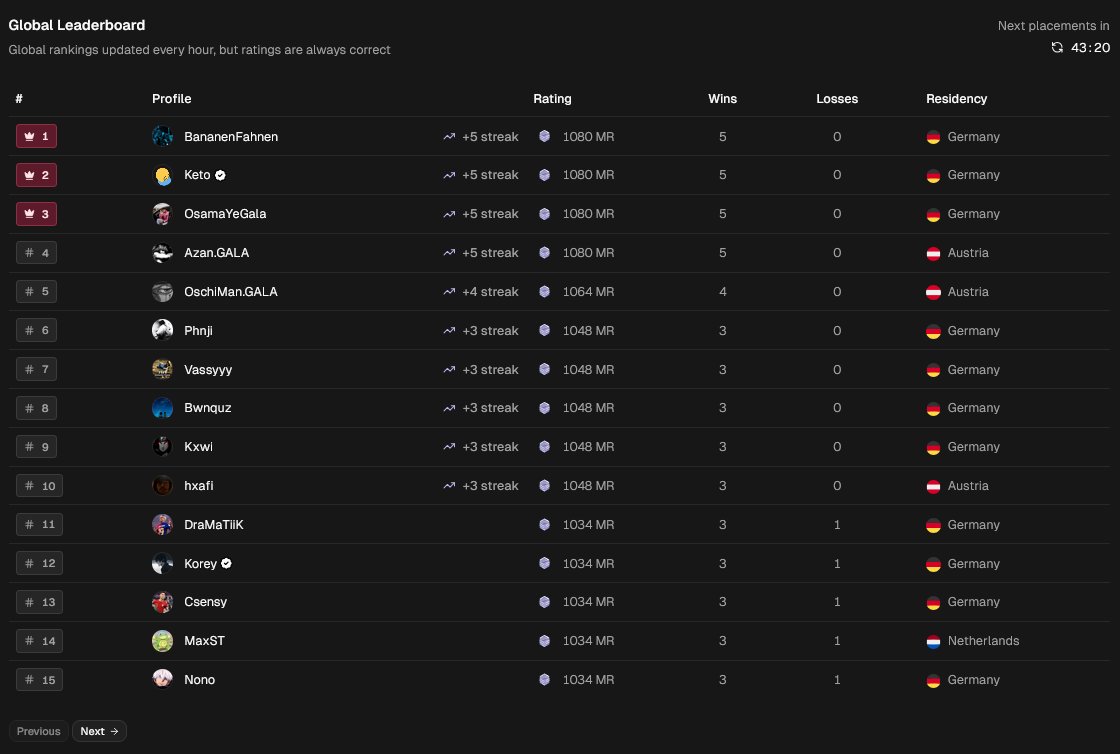Click the Germany flag in Nono's row
This screenshot has width=1120, height=754.
(x=933, y=680)
